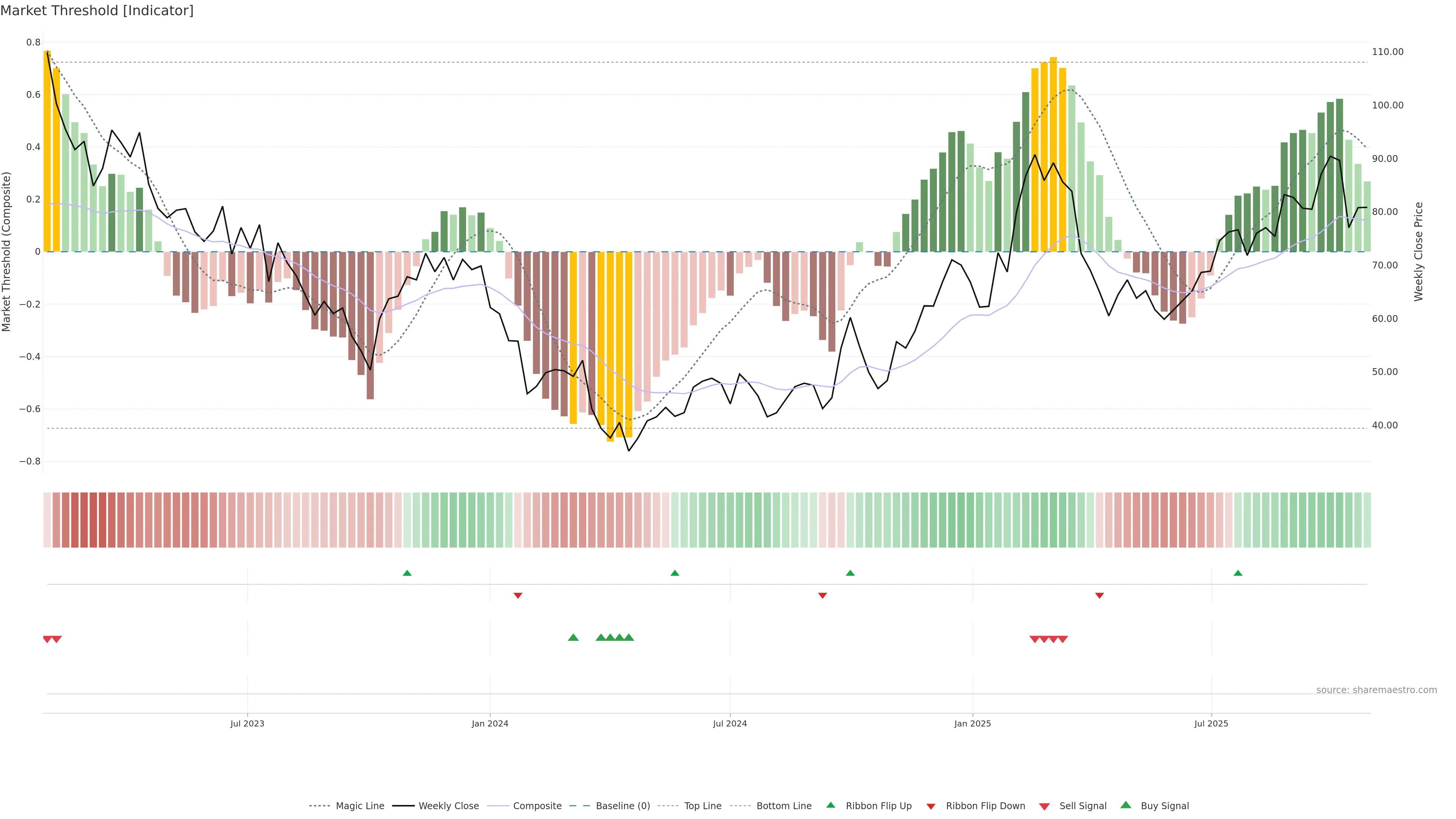Click the Jan 2025 x-axis label

[972, 723]
